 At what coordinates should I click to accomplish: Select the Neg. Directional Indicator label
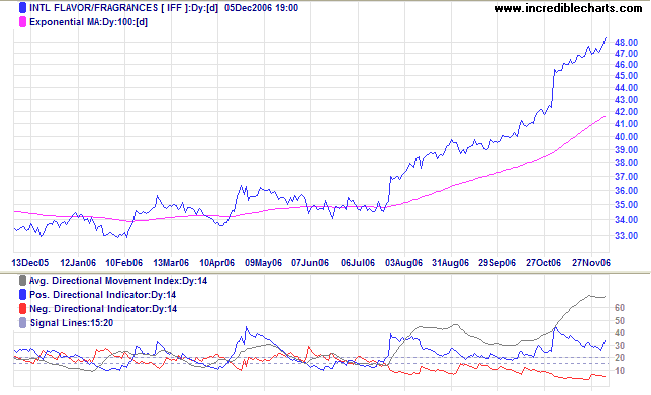coord(103,309)
